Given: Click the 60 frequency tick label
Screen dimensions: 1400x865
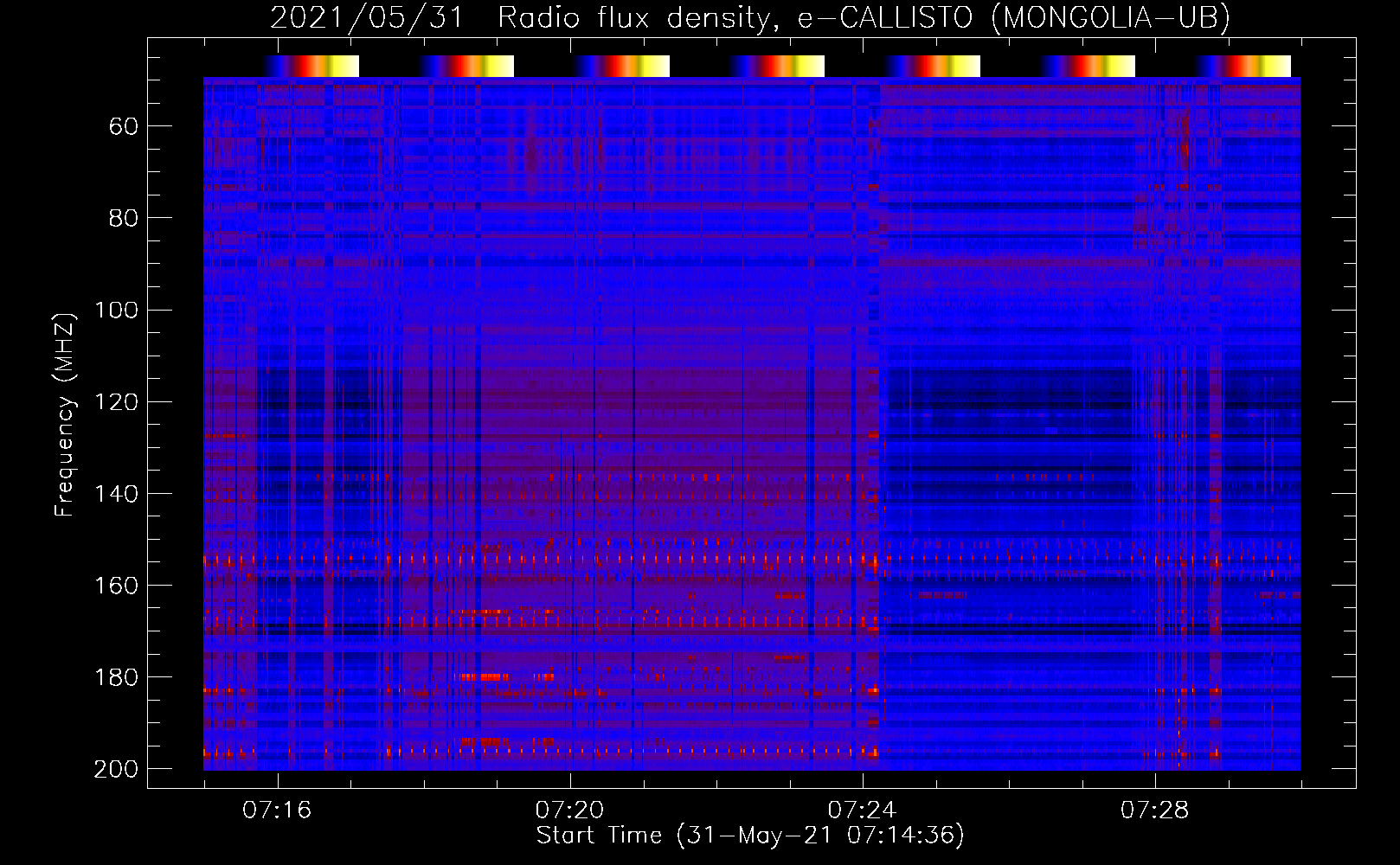Looking at the screenshot, I should tap(124, 127).
